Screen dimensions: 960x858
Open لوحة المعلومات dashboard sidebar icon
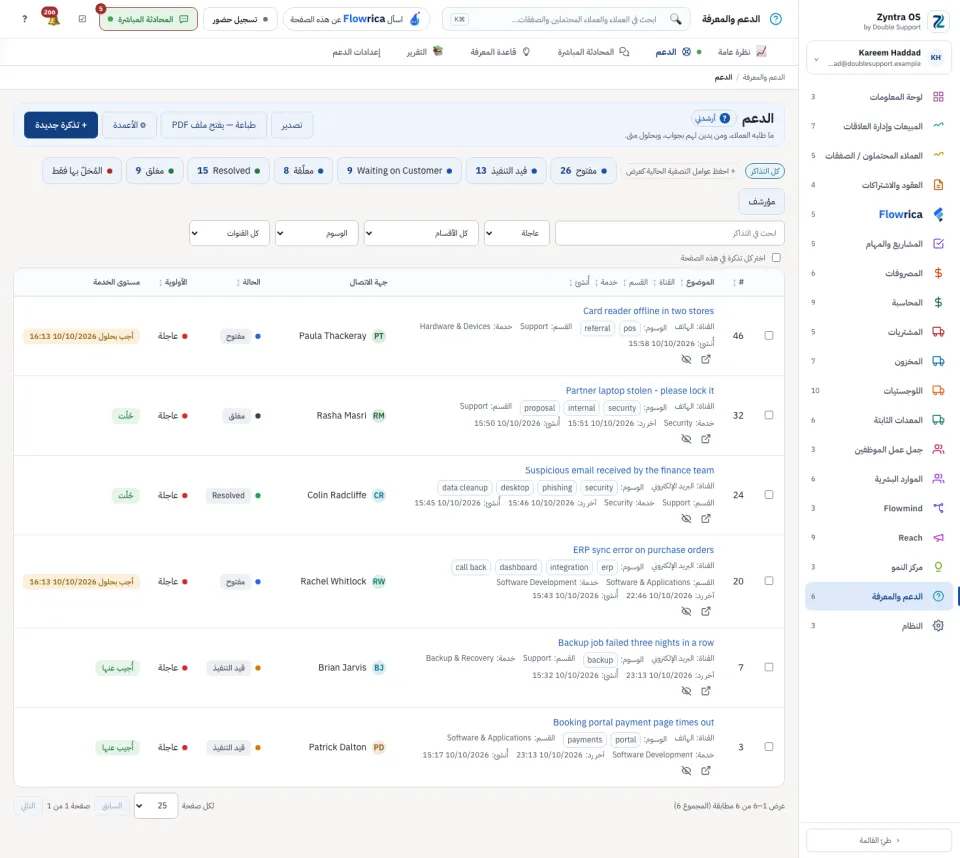click(938, 97)
